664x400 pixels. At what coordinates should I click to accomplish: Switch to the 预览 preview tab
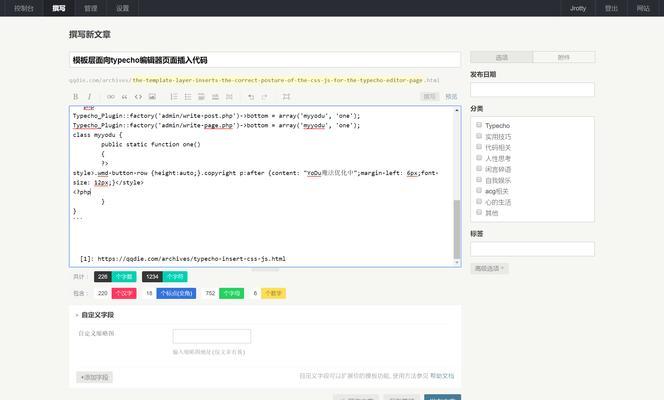coord(451,97)
